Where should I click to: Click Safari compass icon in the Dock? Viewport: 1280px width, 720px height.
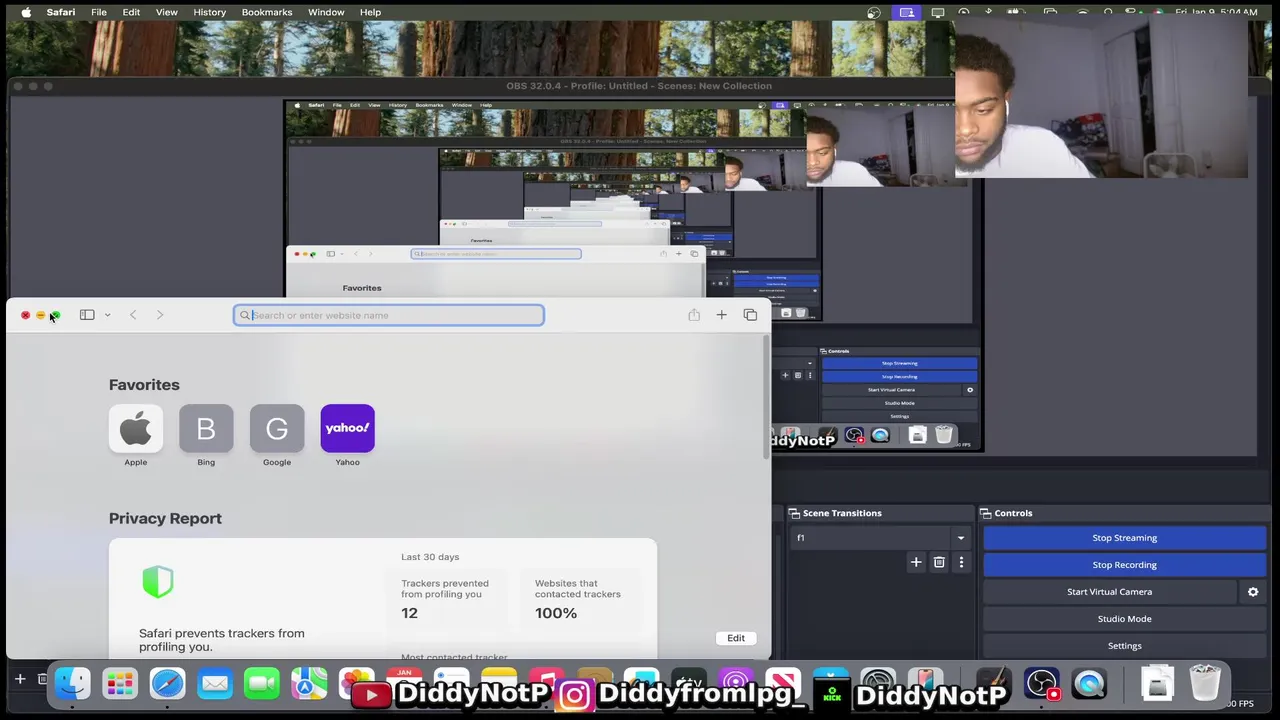tap(167, 684)
